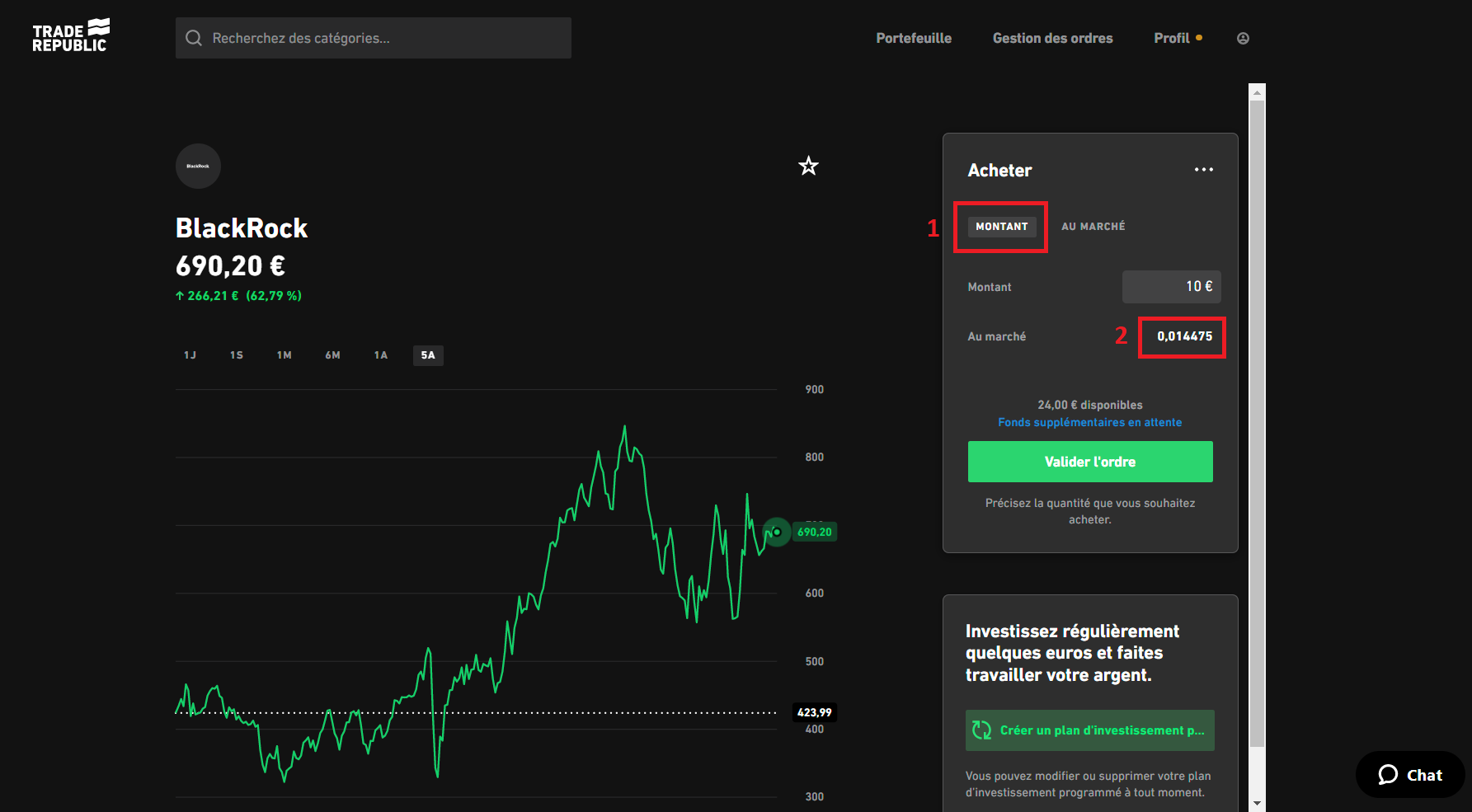Image resolution: width=1472 pixels, height=812 pixels.
Task: Click the Trade Republic logo
Action: (71, 35)
